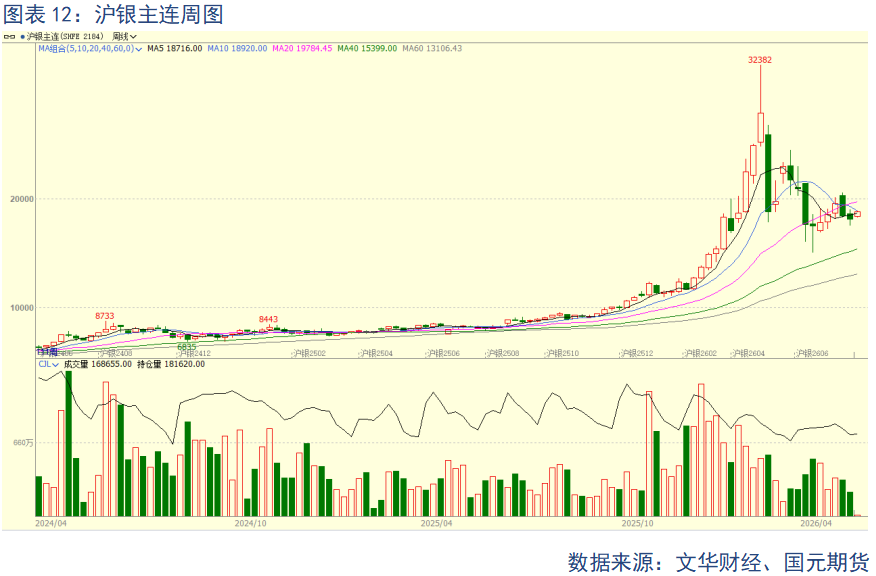Select the MA10 18920.00 label

click(x=237, y=49)
